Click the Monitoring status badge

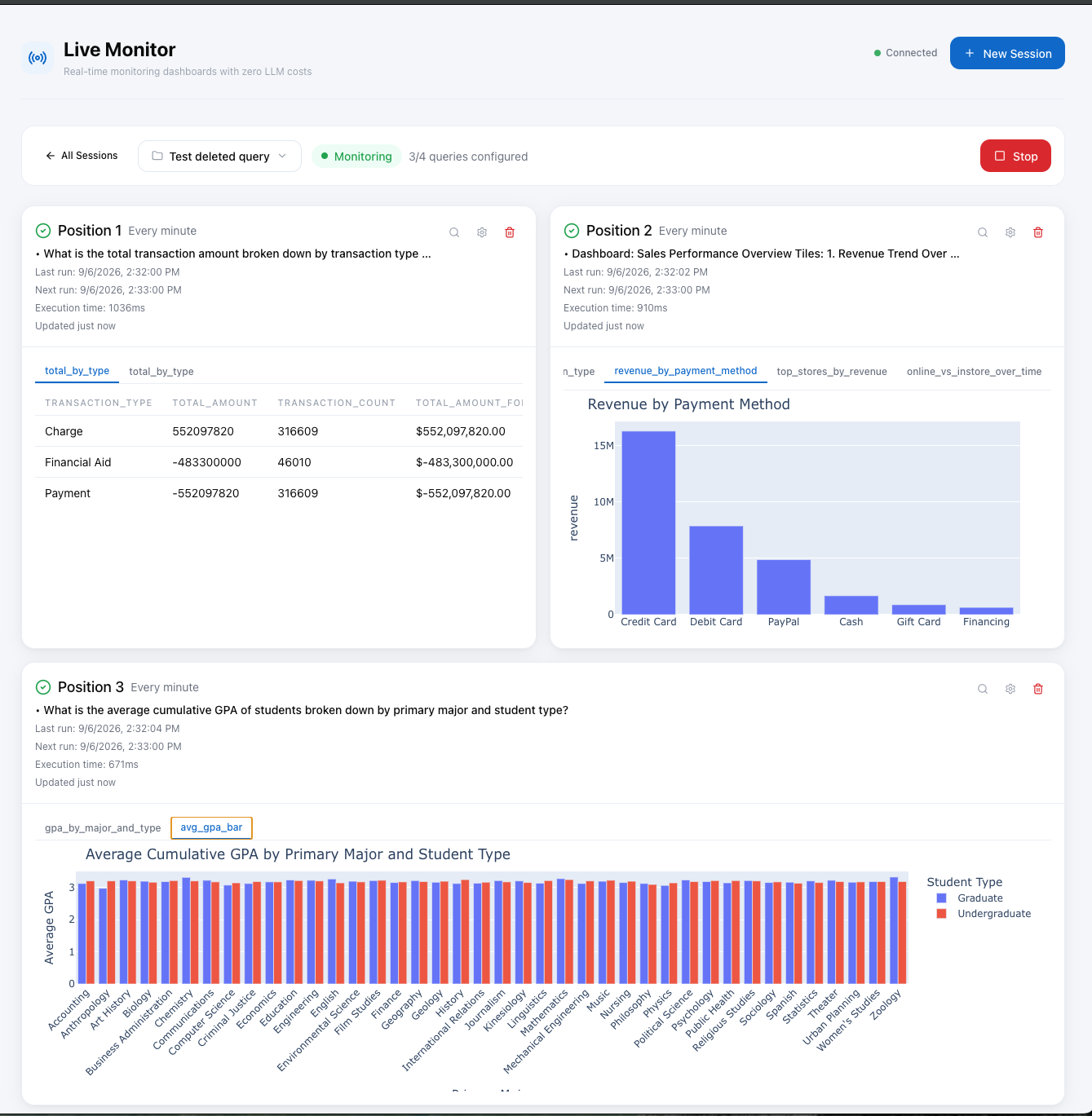(x=356, y=157)
